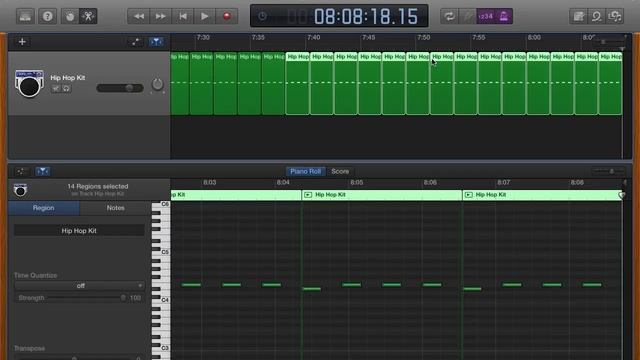Start recording with the red Record button
This screenshot has width=640, height=360.
[227, 16]
